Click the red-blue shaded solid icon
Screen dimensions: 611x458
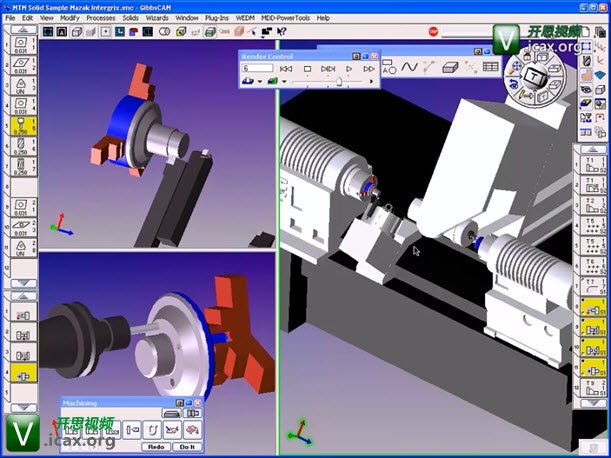(133, 32)
